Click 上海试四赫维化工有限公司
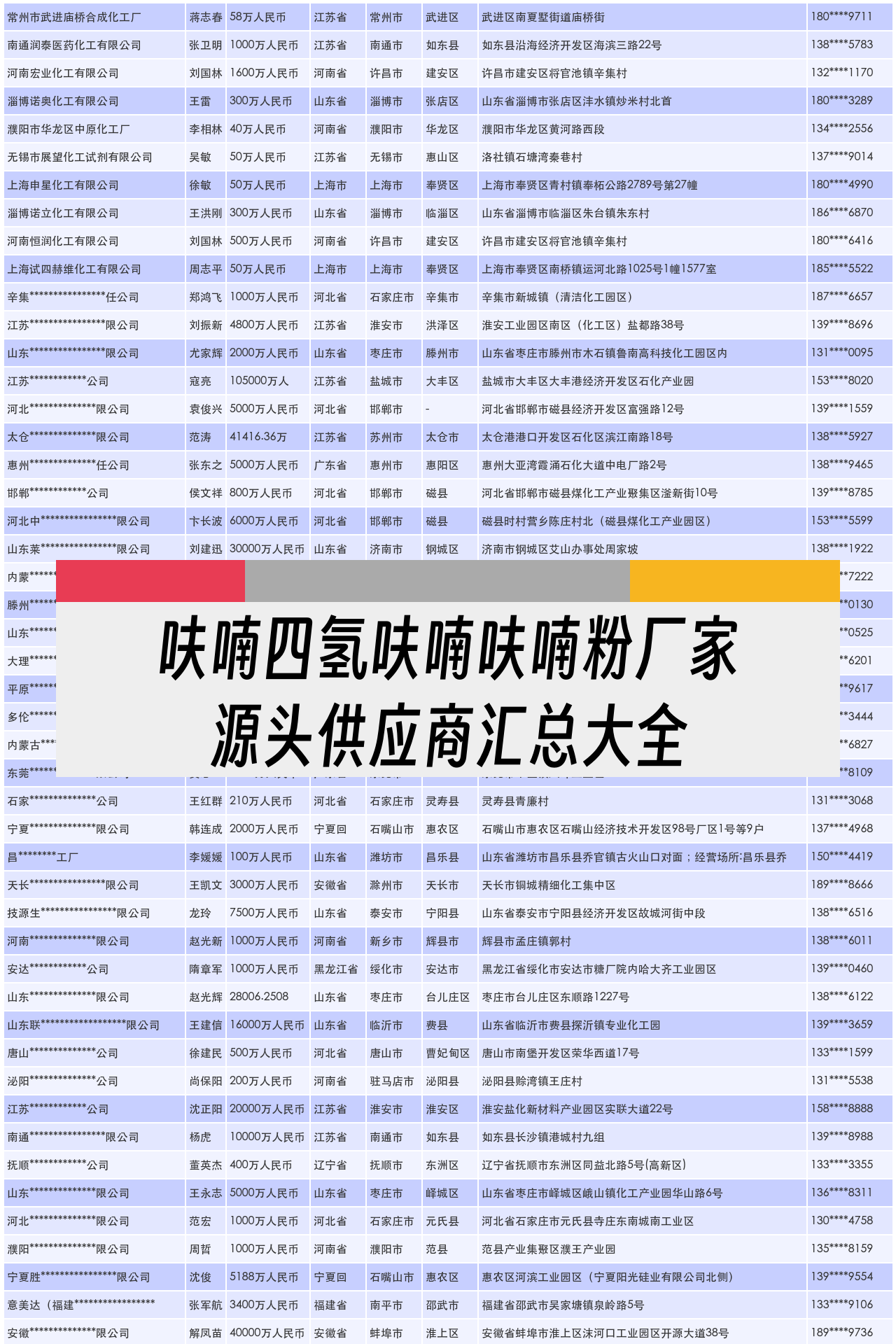Screen dimensions: 896x1344 [x=74, y=269]
